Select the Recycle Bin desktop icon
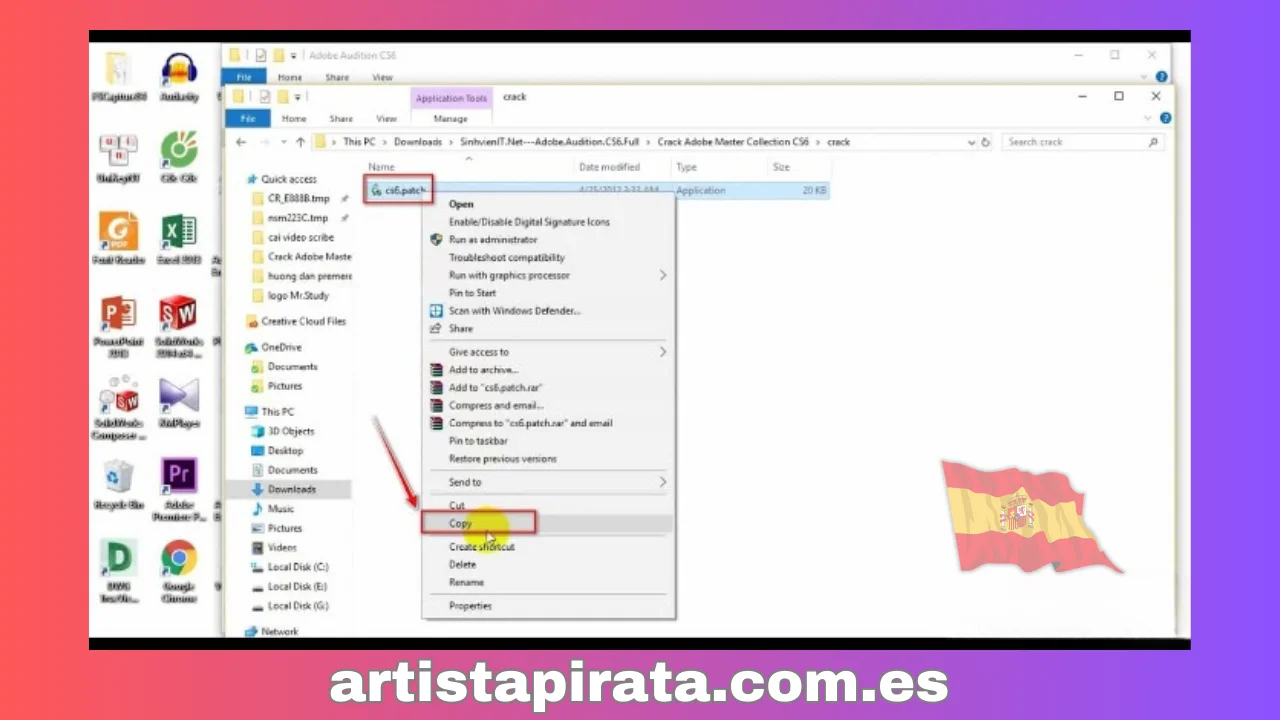The width and height of the screenshot is (1280, 720). click(x=118, y=485)
